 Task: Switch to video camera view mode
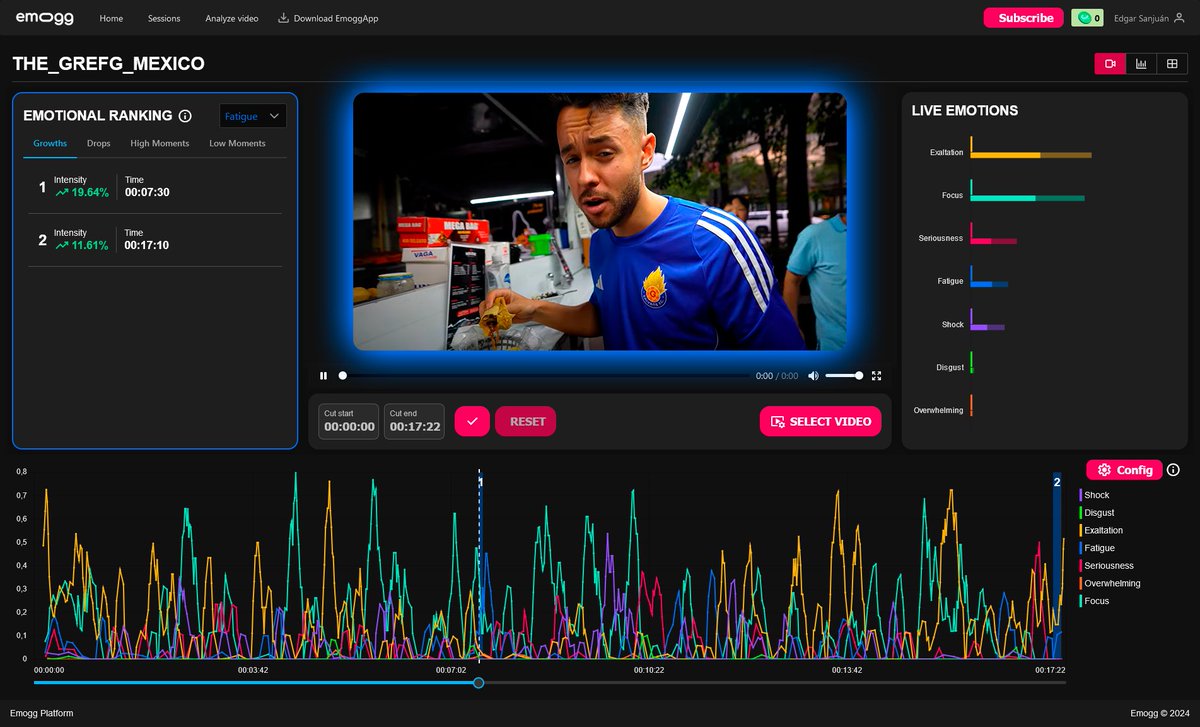[x=1110, y=64]
